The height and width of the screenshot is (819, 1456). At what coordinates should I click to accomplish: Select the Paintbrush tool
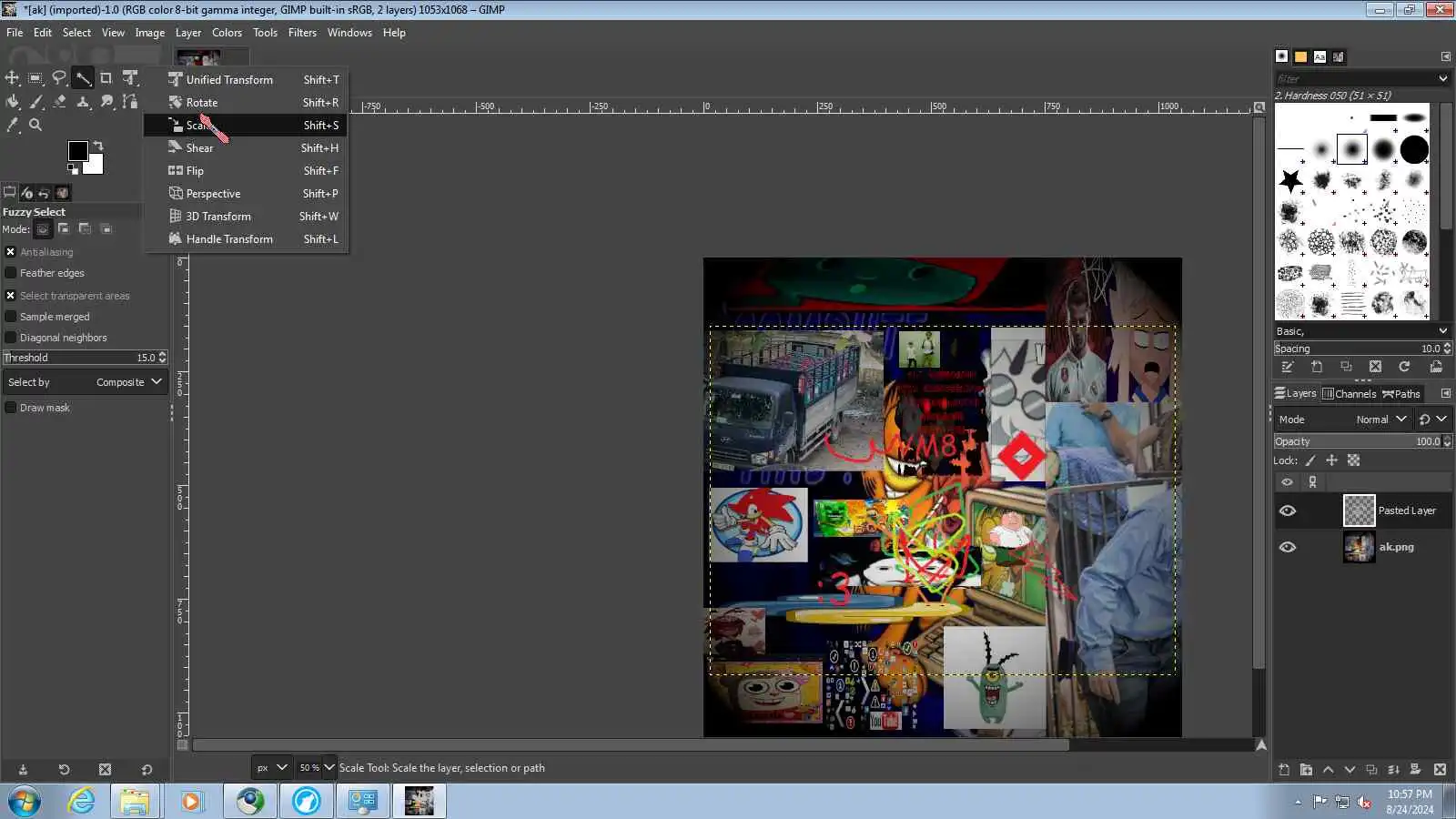(x=35, y=102)
